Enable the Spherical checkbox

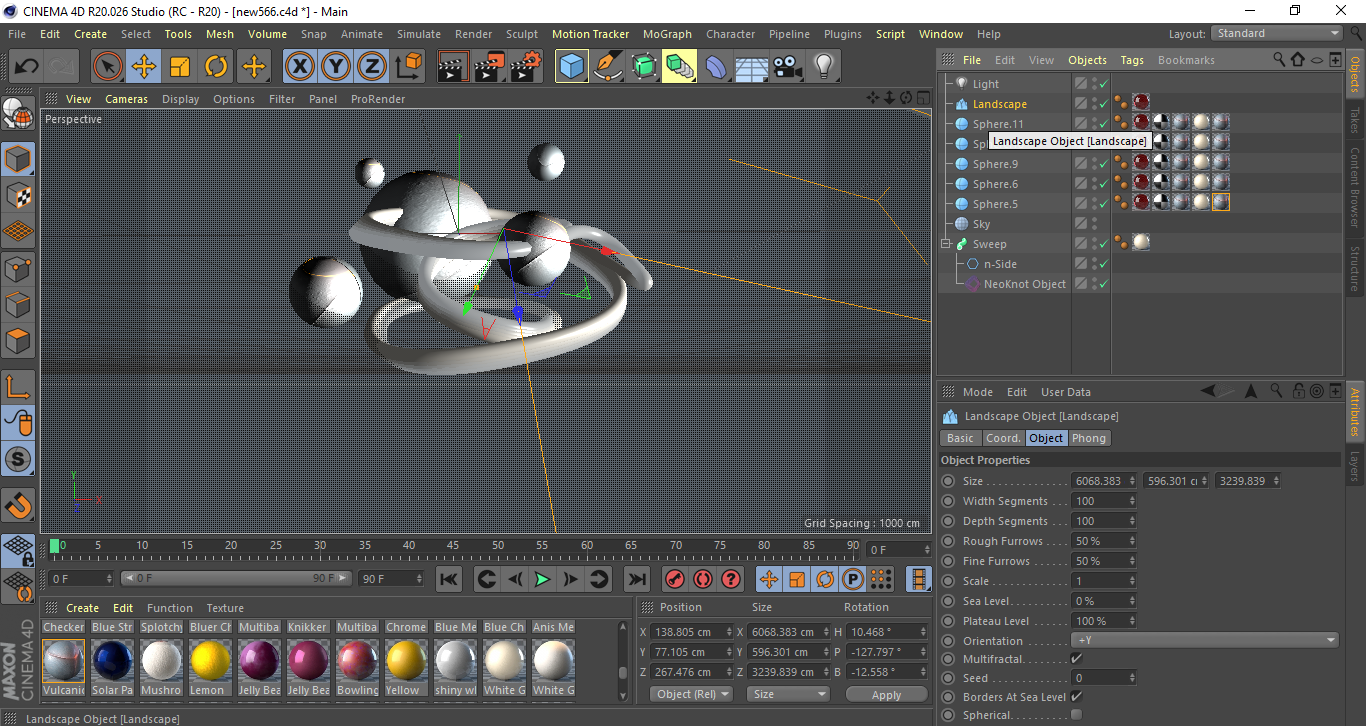pyautogui.click(x=1076, y=715)
